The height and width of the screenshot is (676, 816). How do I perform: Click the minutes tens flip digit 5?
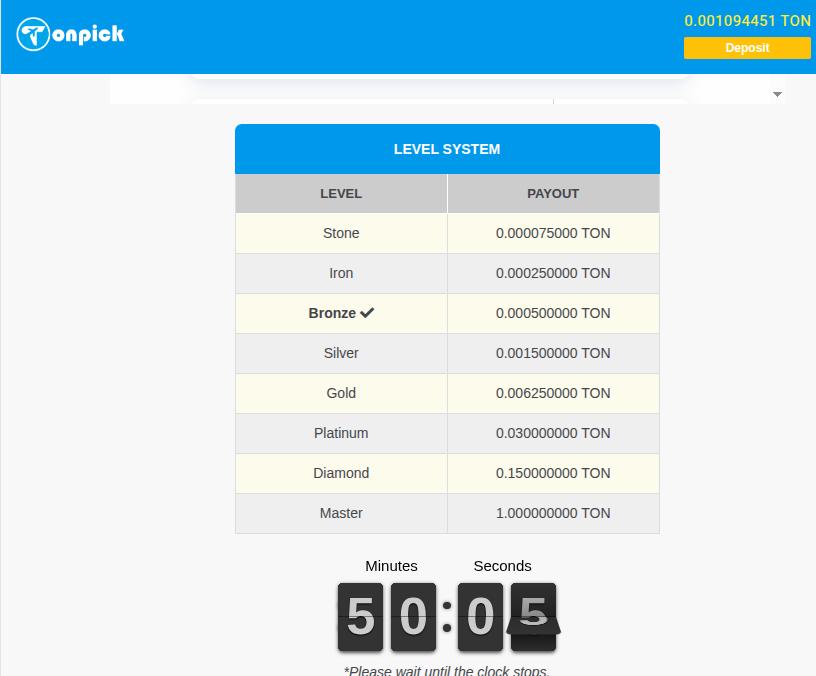(360, 617)
